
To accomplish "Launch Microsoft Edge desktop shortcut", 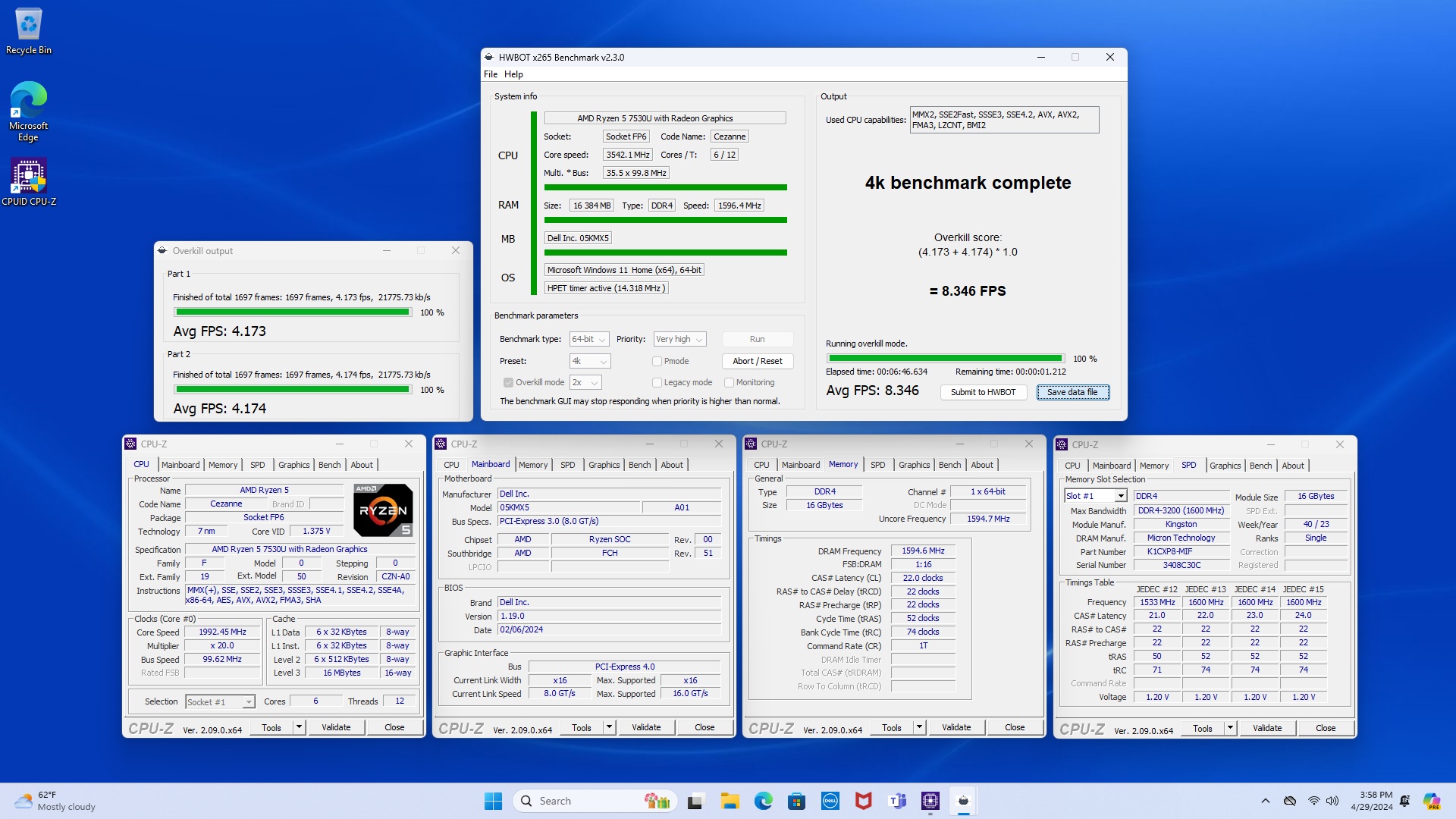I will click(29, 111).
